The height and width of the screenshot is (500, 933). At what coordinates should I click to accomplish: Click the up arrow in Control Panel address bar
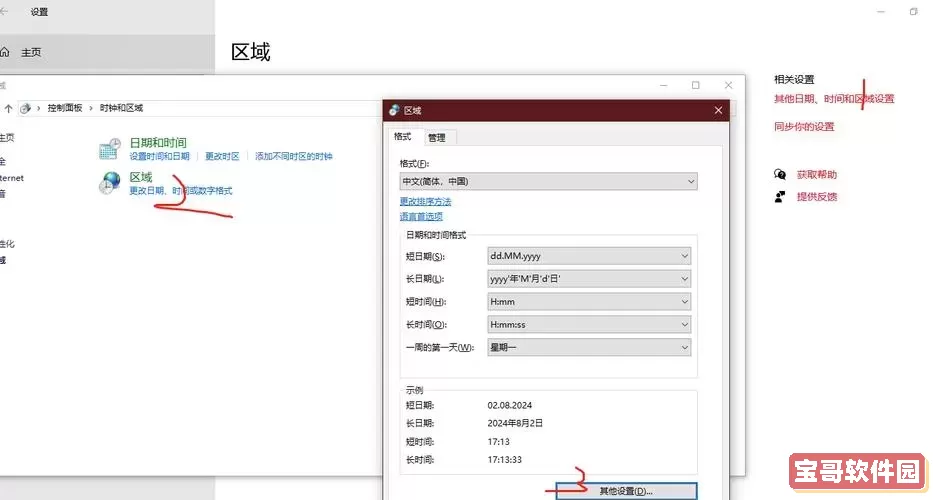[9, 108]
